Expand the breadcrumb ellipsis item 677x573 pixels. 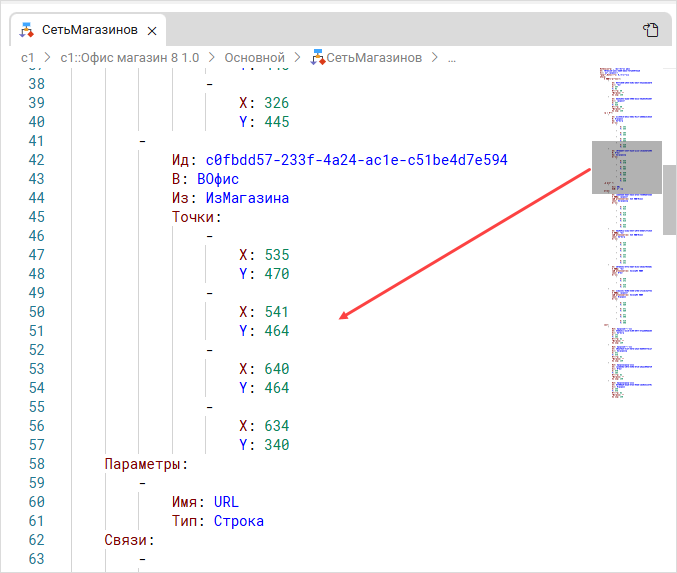(451, 58)
